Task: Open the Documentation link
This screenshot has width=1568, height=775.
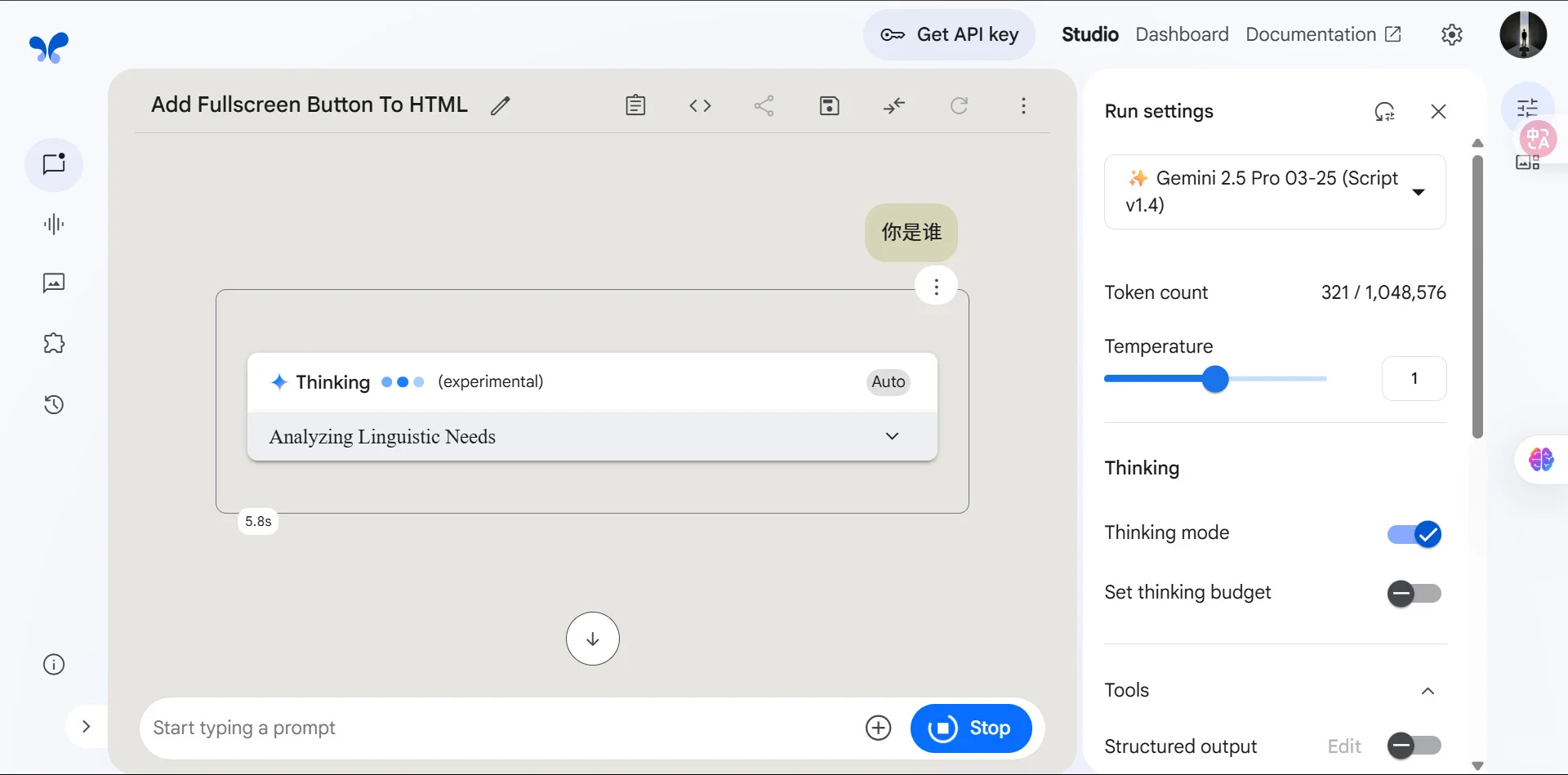Action: 1323,34
